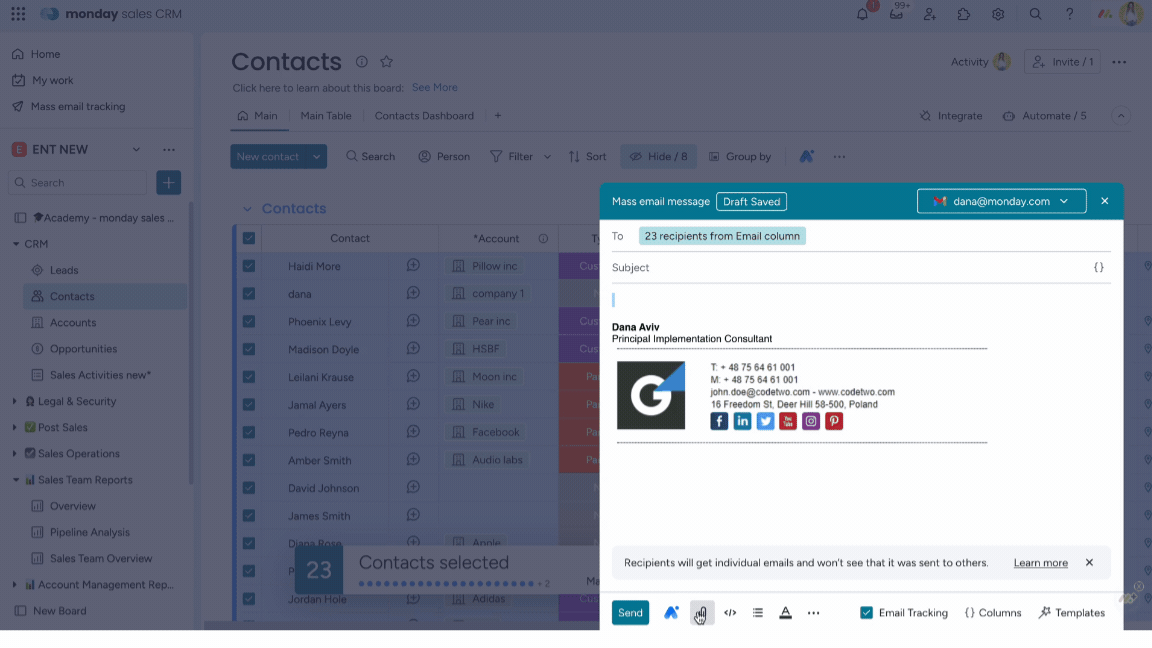Click the bulleted list formatting icon
The width and height of the screenshot is (1152, 648).
point(758,613)
